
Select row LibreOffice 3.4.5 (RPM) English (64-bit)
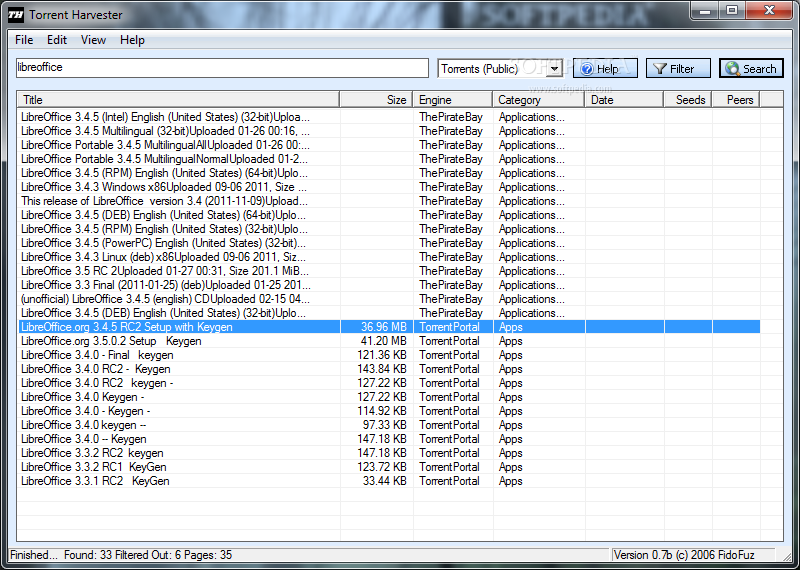tap(389, 173)
